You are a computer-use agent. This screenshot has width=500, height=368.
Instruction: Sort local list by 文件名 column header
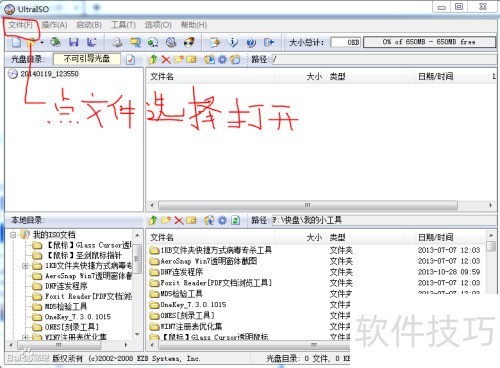click(x=210, y=237)
